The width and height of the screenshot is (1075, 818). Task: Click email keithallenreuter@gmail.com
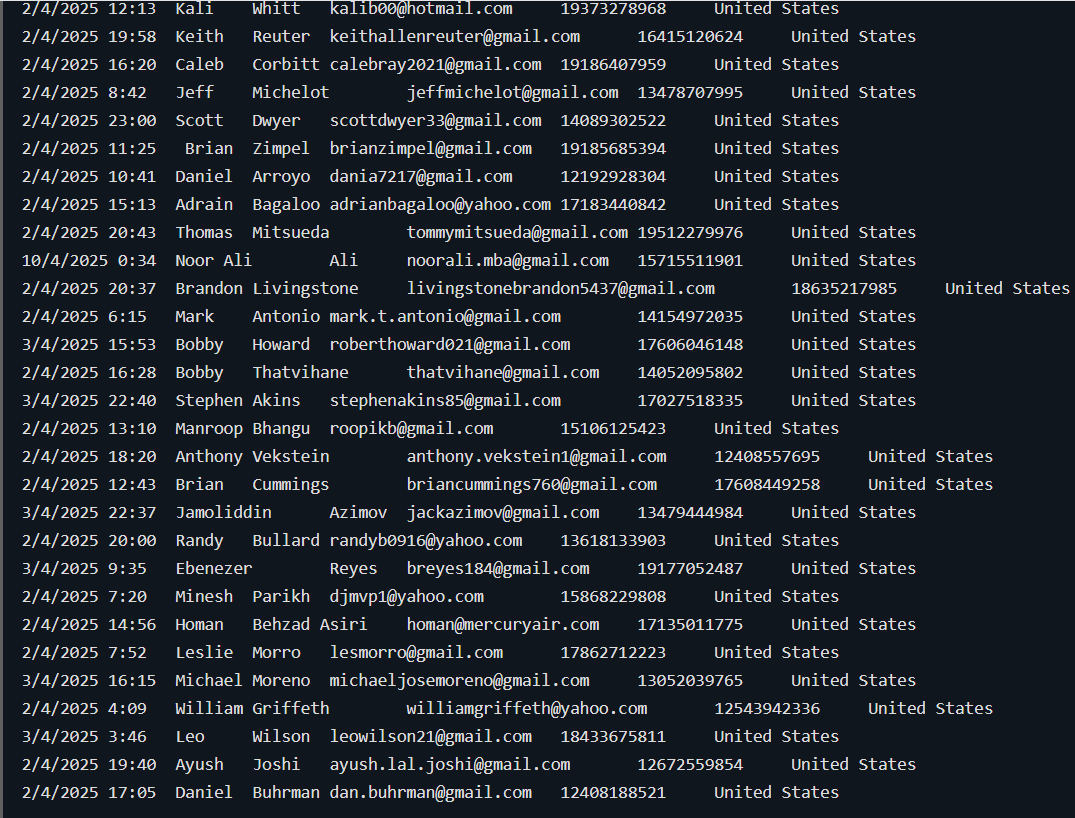[x=455, y=36]
